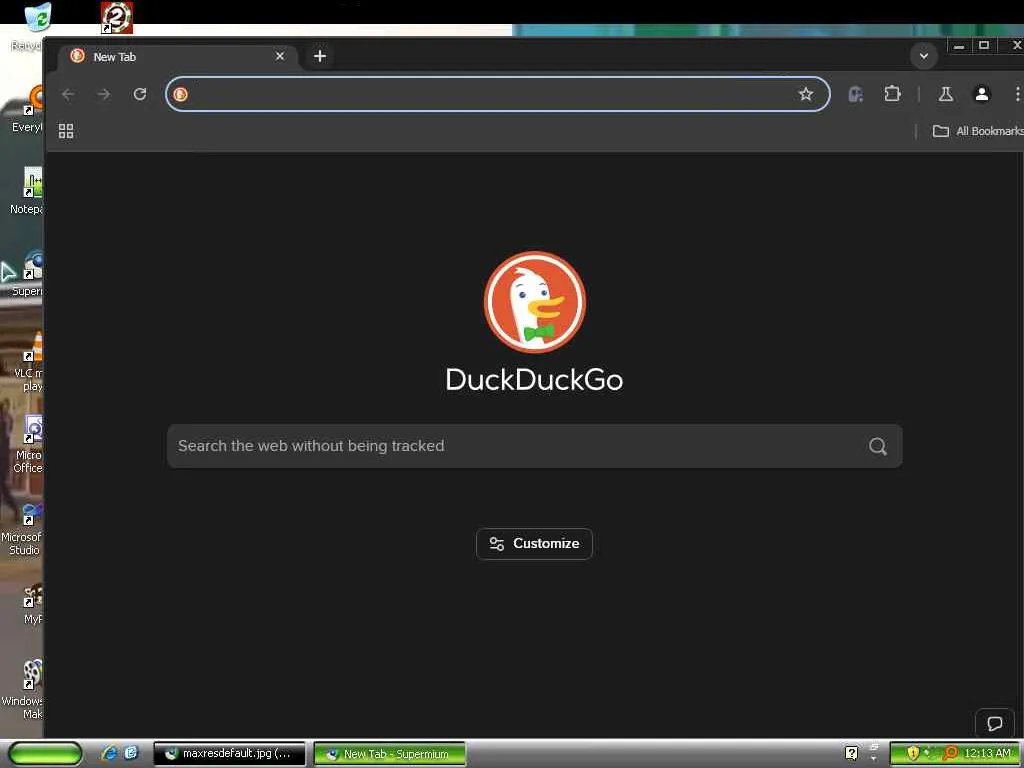This screenshot has width=1024, height=768.
Task: Click the security shield tray icon
Action: click(912, 754)
